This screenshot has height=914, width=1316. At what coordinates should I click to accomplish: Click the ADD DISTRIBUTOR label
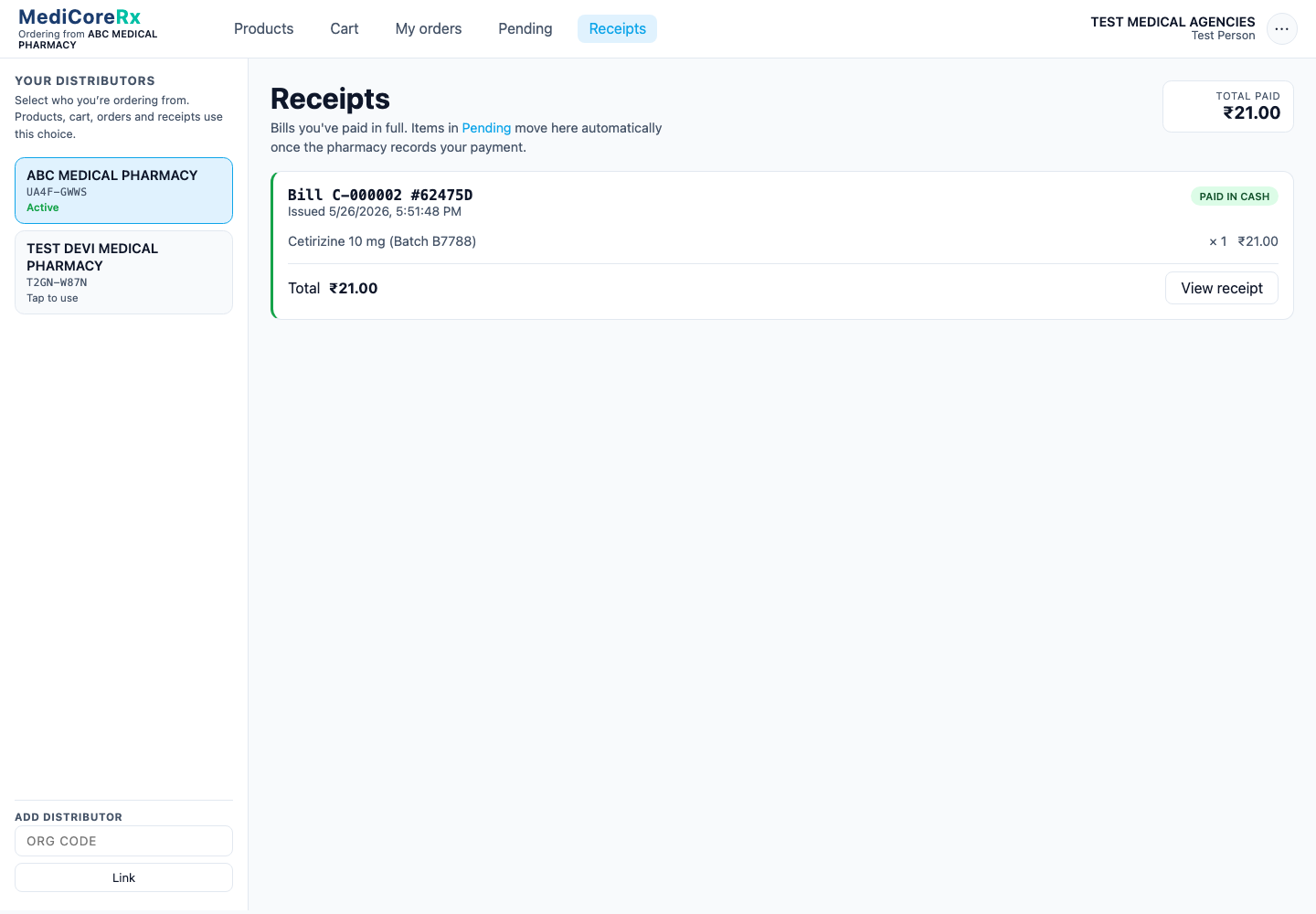(x=69, y=817)
